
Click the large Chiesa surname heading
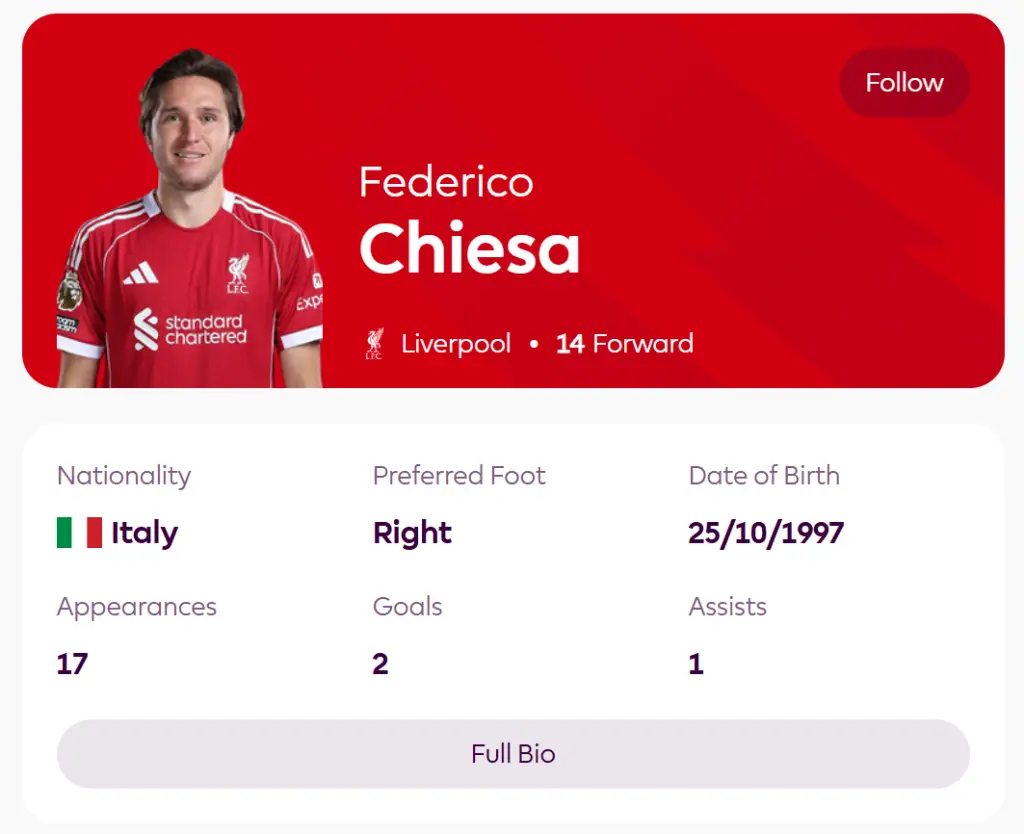pos(469,248)
